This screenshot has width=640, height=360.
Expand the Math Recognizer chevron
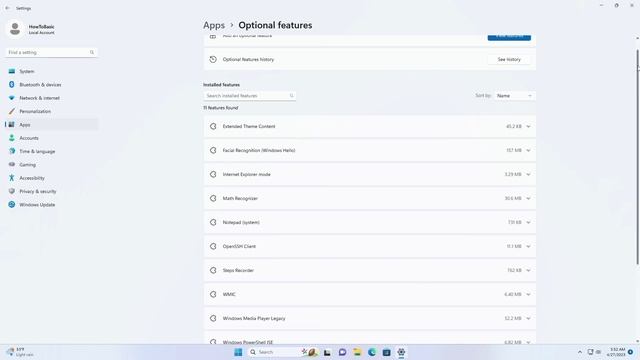528,198
